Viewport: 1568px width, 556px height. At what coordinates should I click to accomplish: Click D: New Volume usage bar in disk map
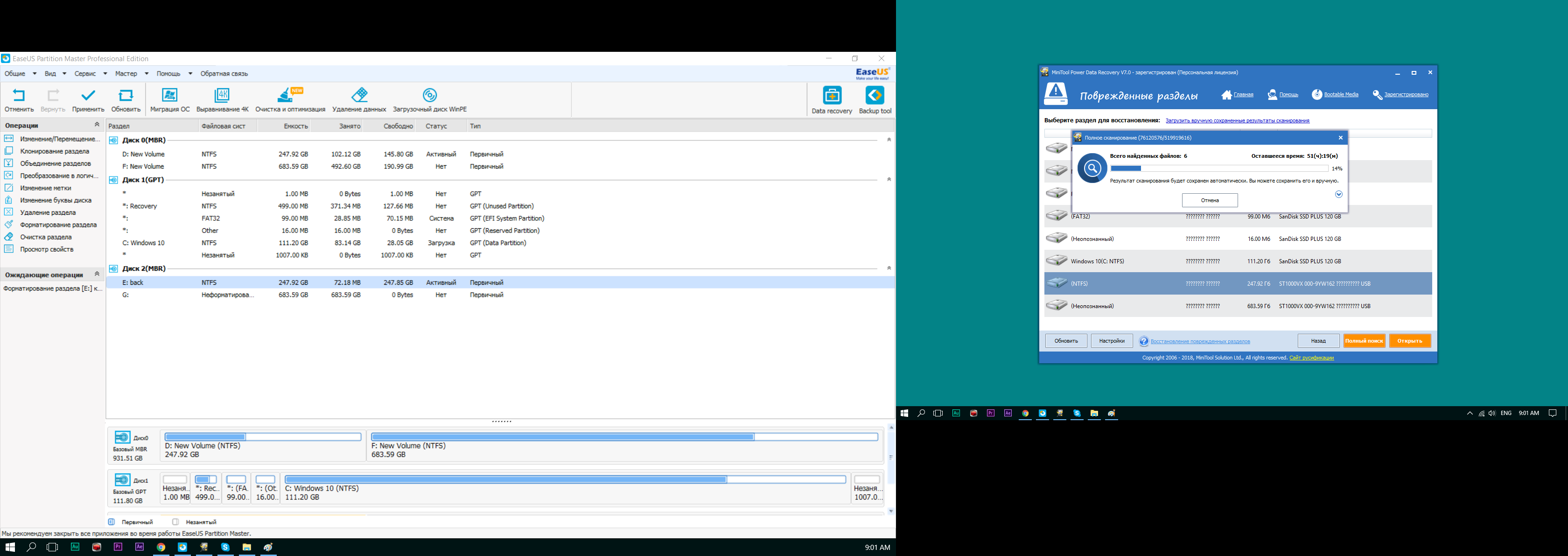tap(263, 436)
